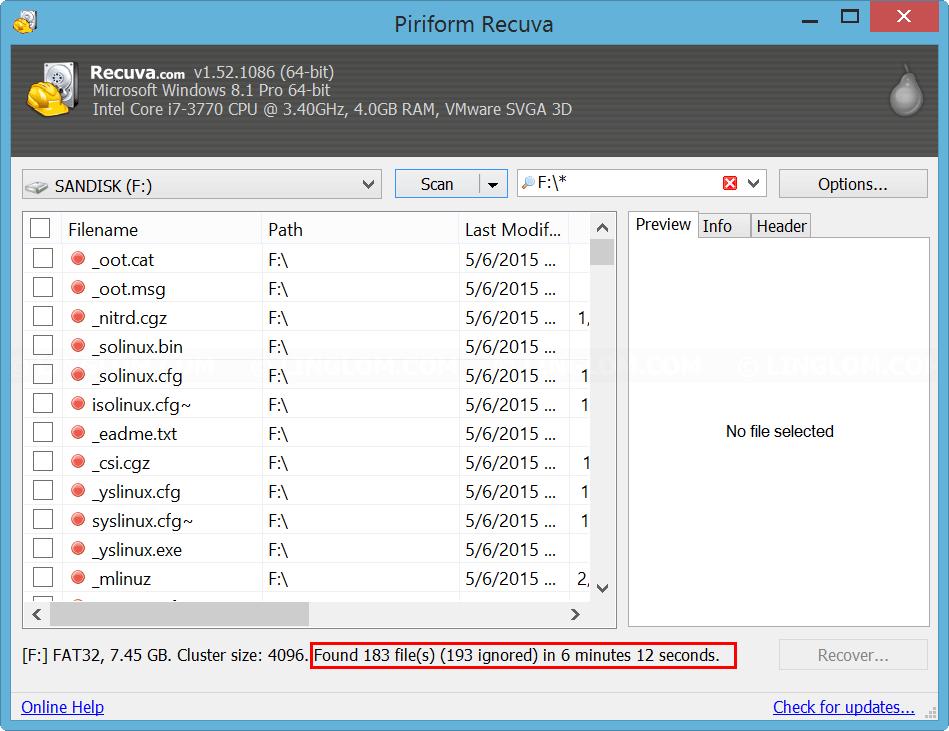Clear the filter with the red X icon
The width and height of the screenshot is (949, 731).
coord(730,183)
